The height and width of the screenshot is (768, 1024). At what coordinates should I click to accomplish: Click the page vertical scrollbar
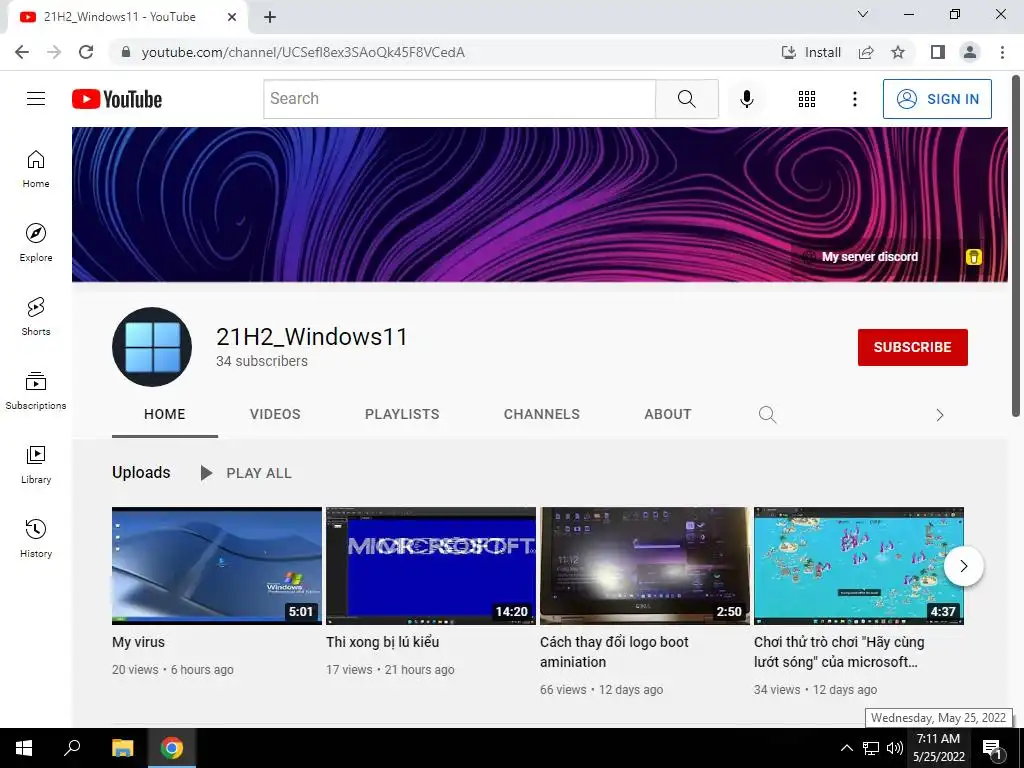coord(1016,245)
